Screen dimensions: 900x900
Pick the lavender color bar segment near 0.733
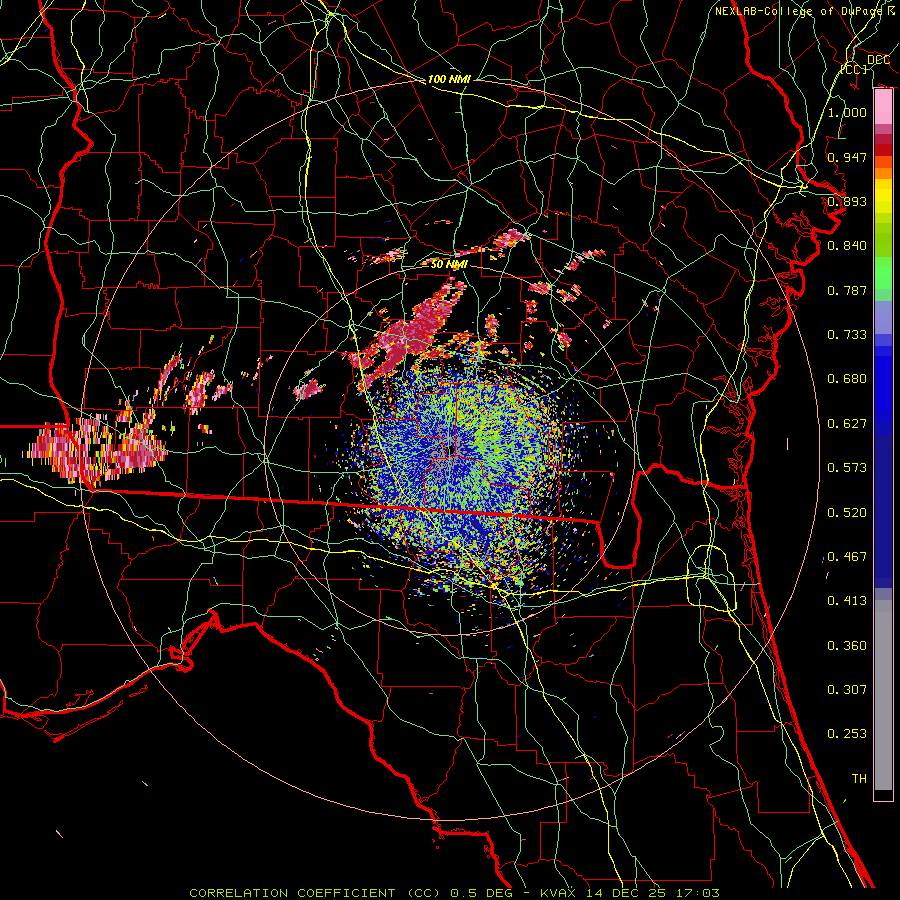pos(883,318)
